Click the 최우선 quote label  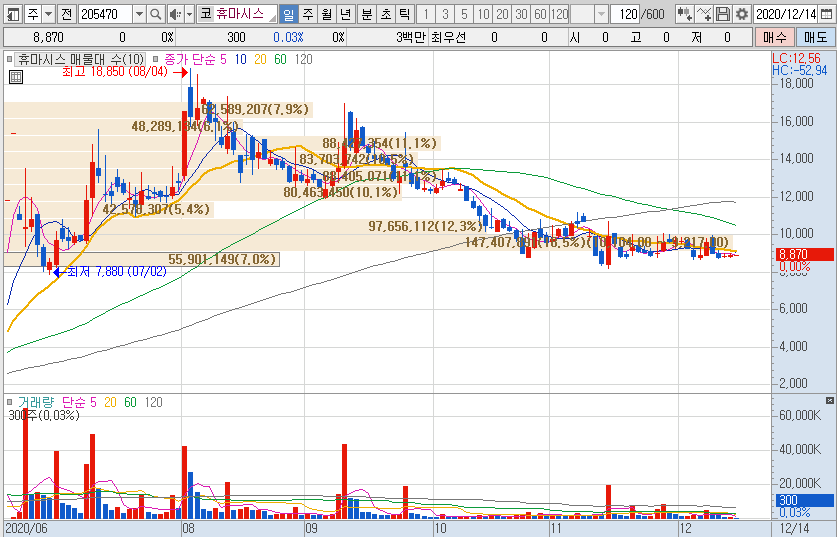pos(448,37)
